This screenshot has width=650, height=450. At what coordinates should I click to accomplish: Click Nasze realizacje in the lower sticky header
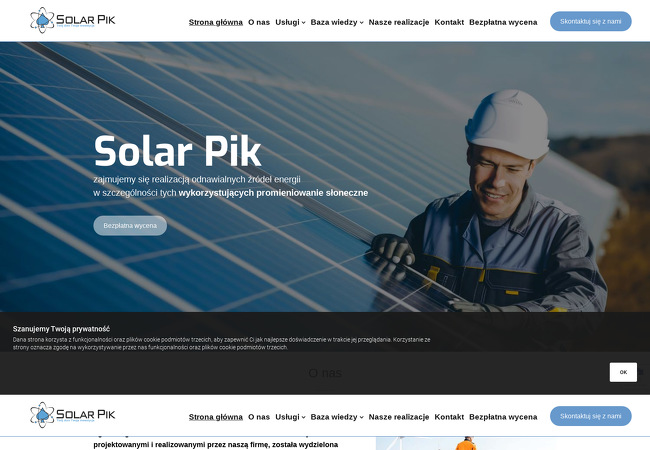[399, 417]
